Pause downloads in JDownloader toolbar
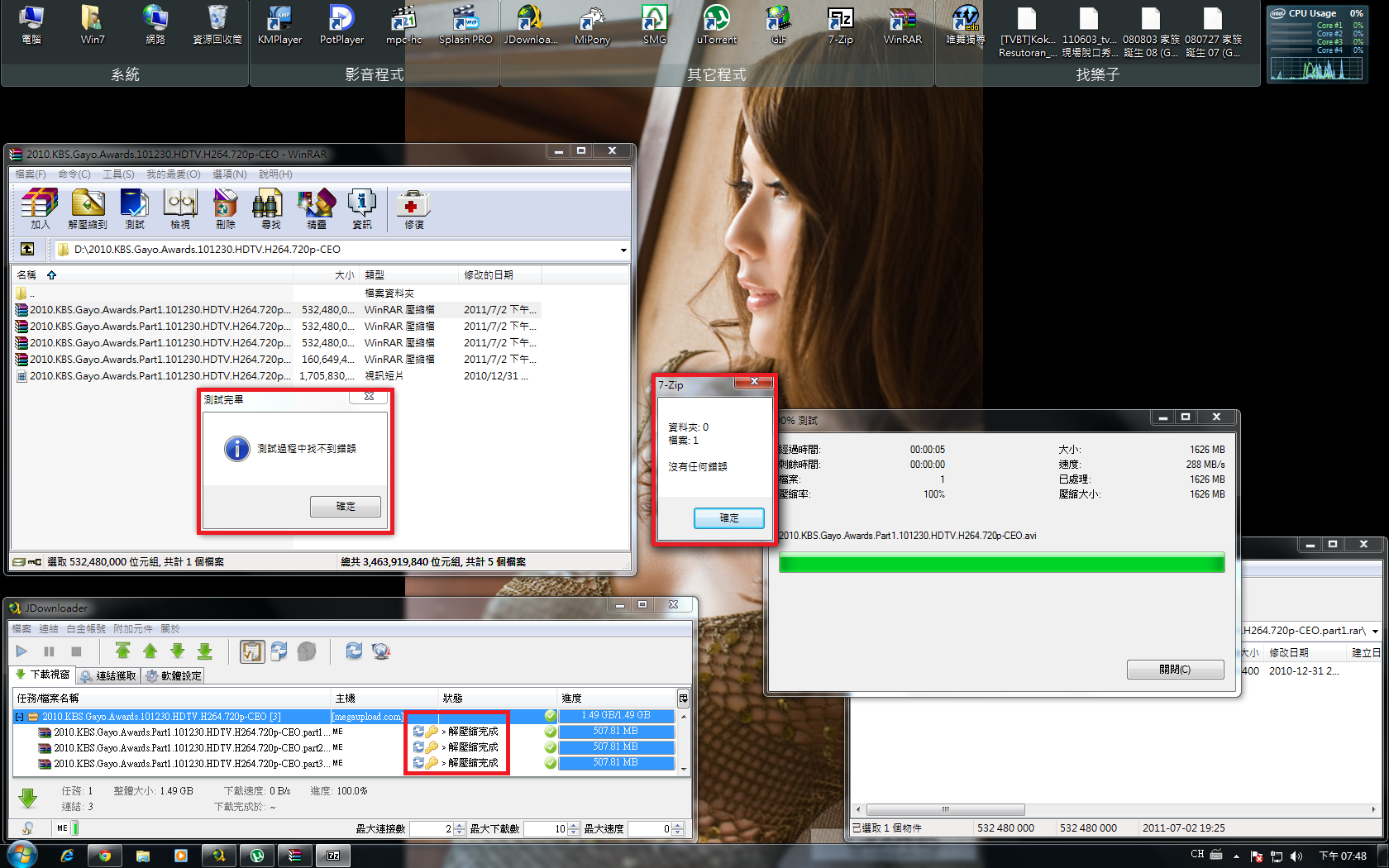Screen dimensions: 1389x868 (49, 651)
